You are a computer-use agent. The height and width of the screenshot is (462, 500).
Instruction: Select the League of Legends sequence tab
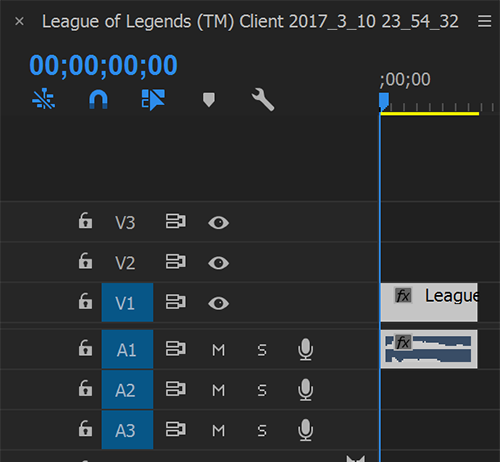(x=250, y=22)
